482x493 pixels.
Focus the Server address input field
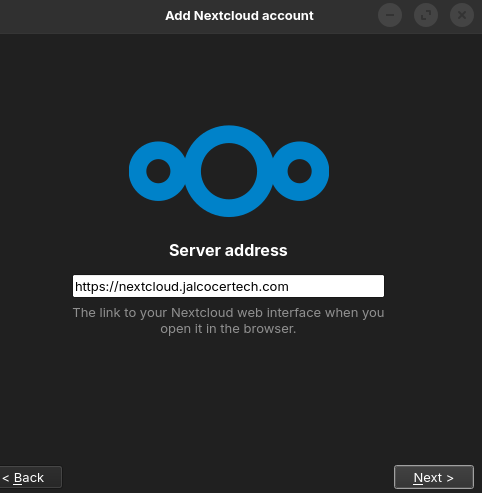[x=228, y=286]
